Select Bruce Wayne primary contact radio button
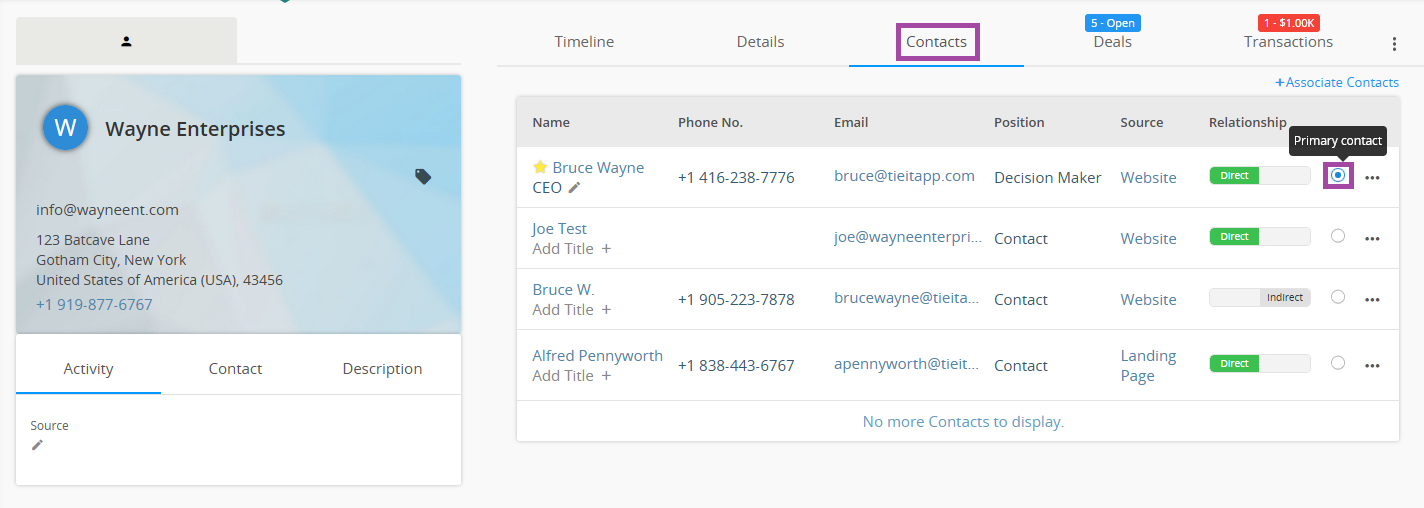 [1338, 175]
